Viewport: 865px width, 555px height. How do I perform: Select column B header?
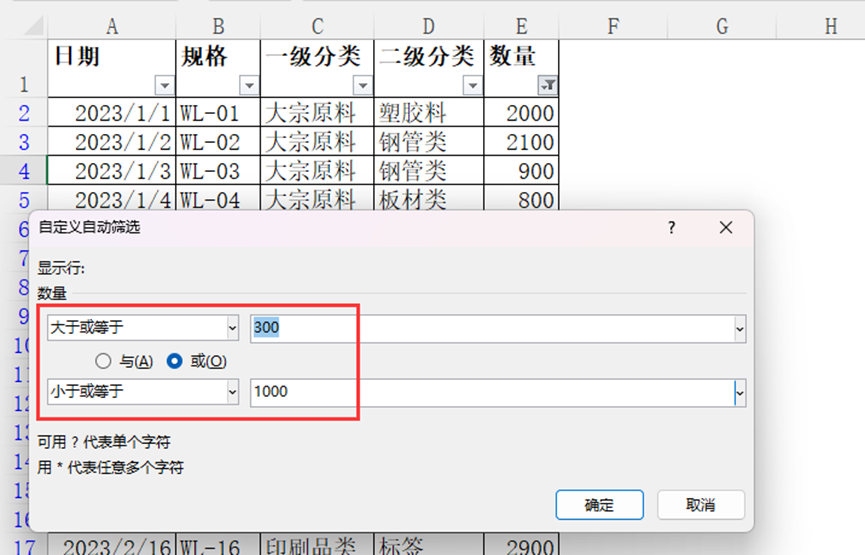(218, 26)
